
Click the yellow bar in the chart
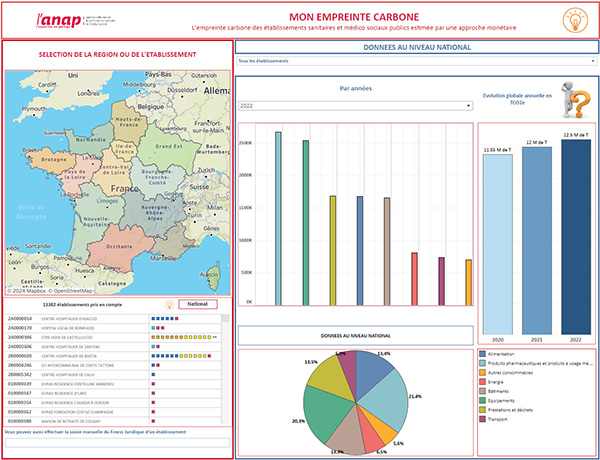coord(333,251)
